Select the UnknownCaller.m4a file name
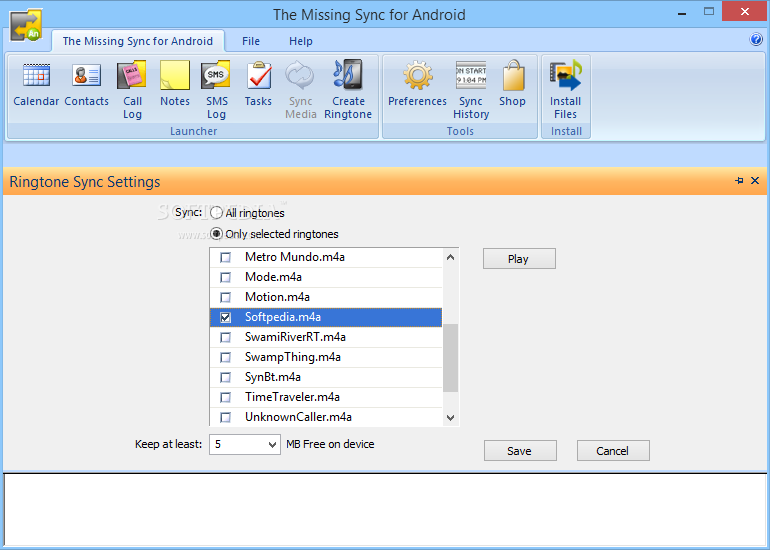Viewport: 770px width, 550px height. coord(298,417)
